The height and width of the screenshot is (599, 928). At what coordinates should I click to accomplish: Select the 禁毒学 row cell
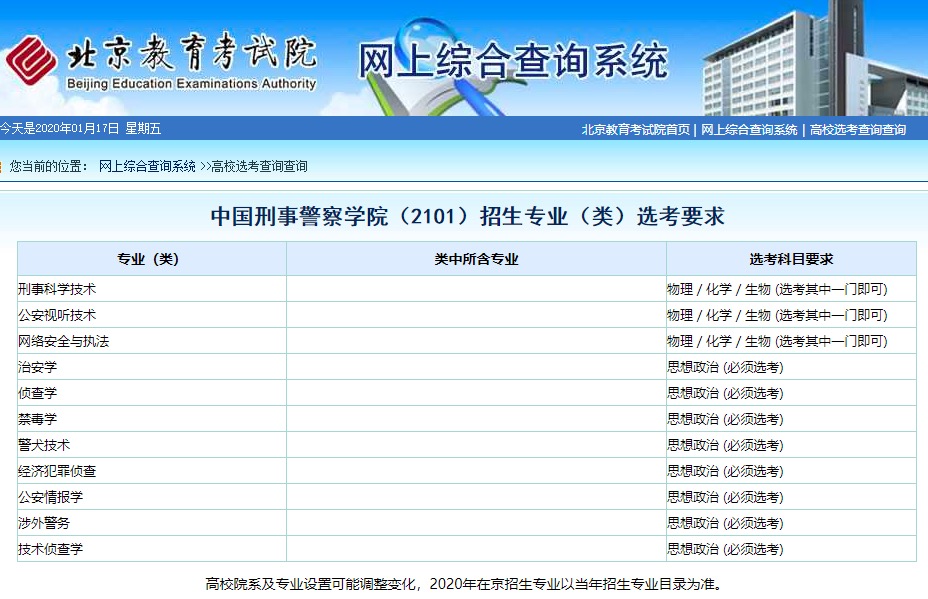[152, 419]
